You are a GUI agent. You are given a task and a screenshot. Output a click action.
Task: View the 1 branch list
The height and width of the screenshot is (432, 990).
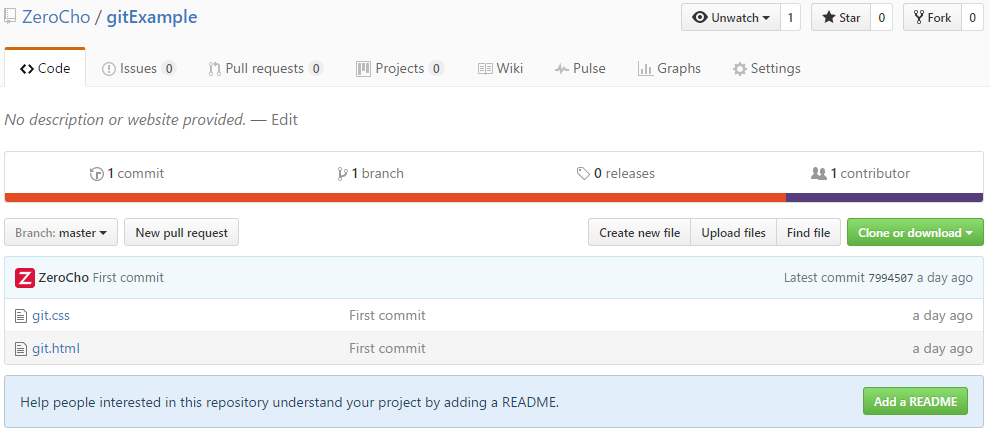tap(371, 173)
